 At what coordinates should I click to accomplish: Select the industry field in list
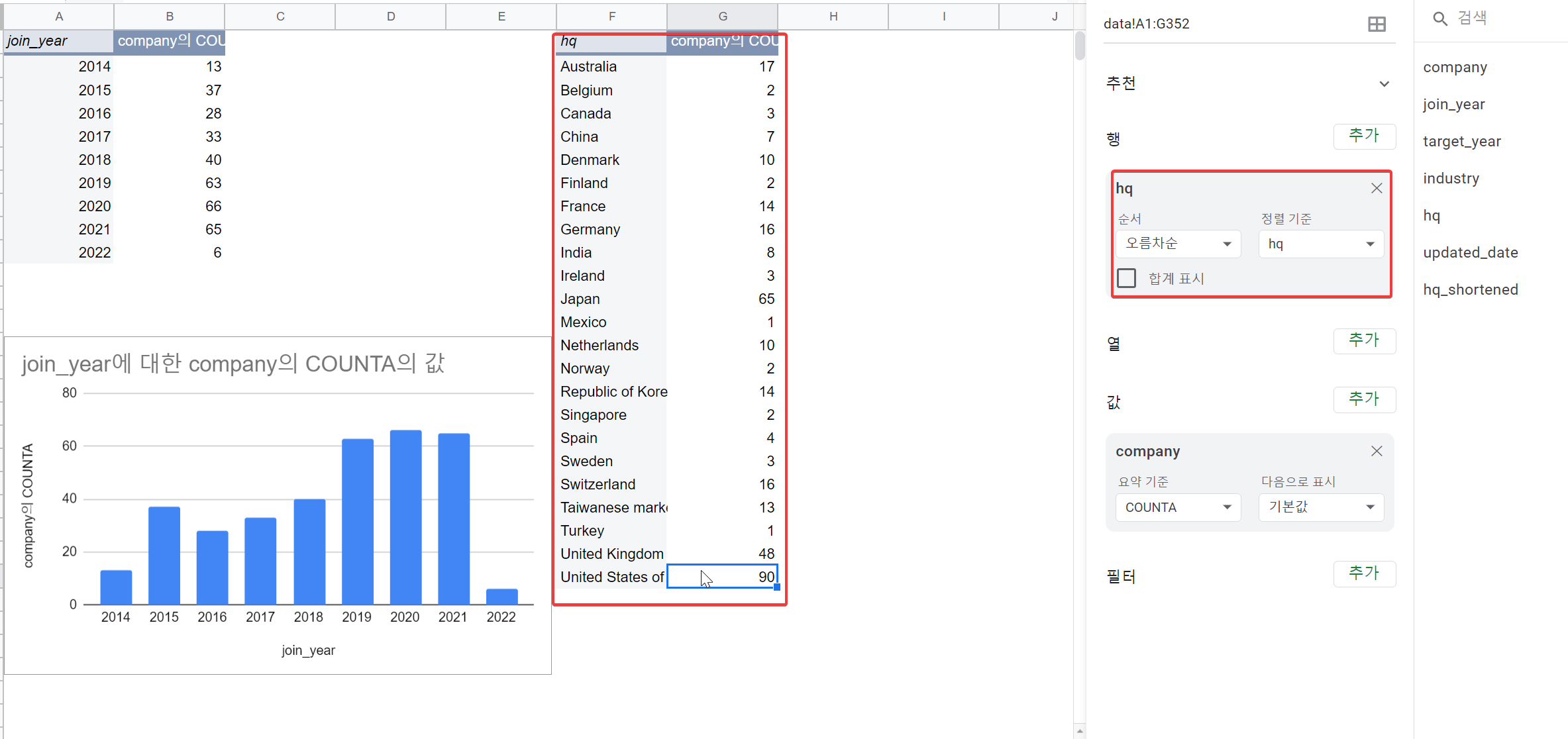[x=1451, y=178]
